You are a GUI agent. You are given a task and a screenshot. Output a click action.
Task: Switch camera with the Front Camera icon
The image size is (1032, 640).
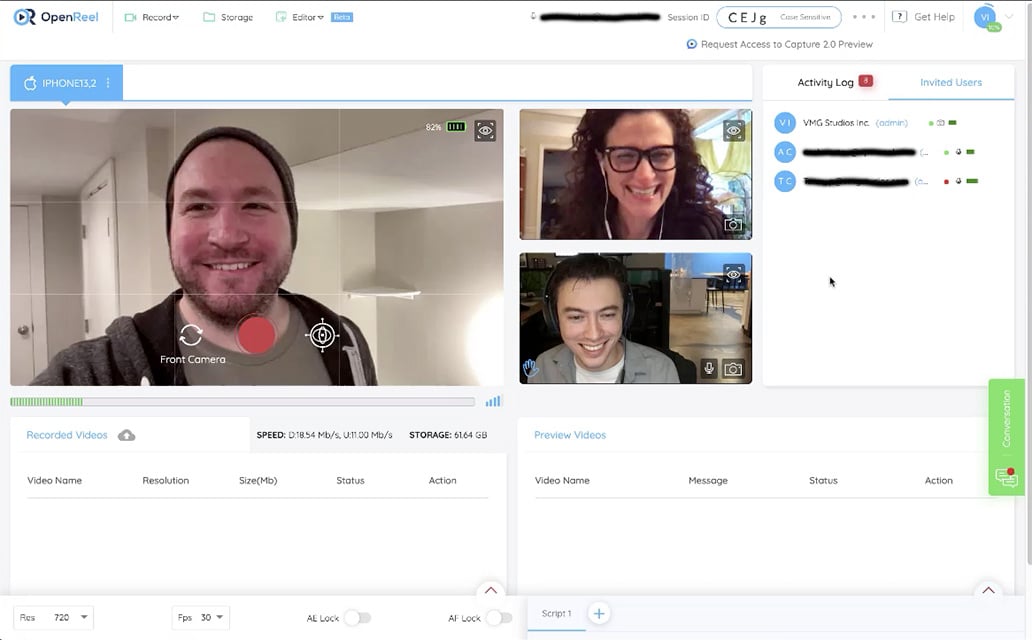pyautogui.click(x=191, y=336)
